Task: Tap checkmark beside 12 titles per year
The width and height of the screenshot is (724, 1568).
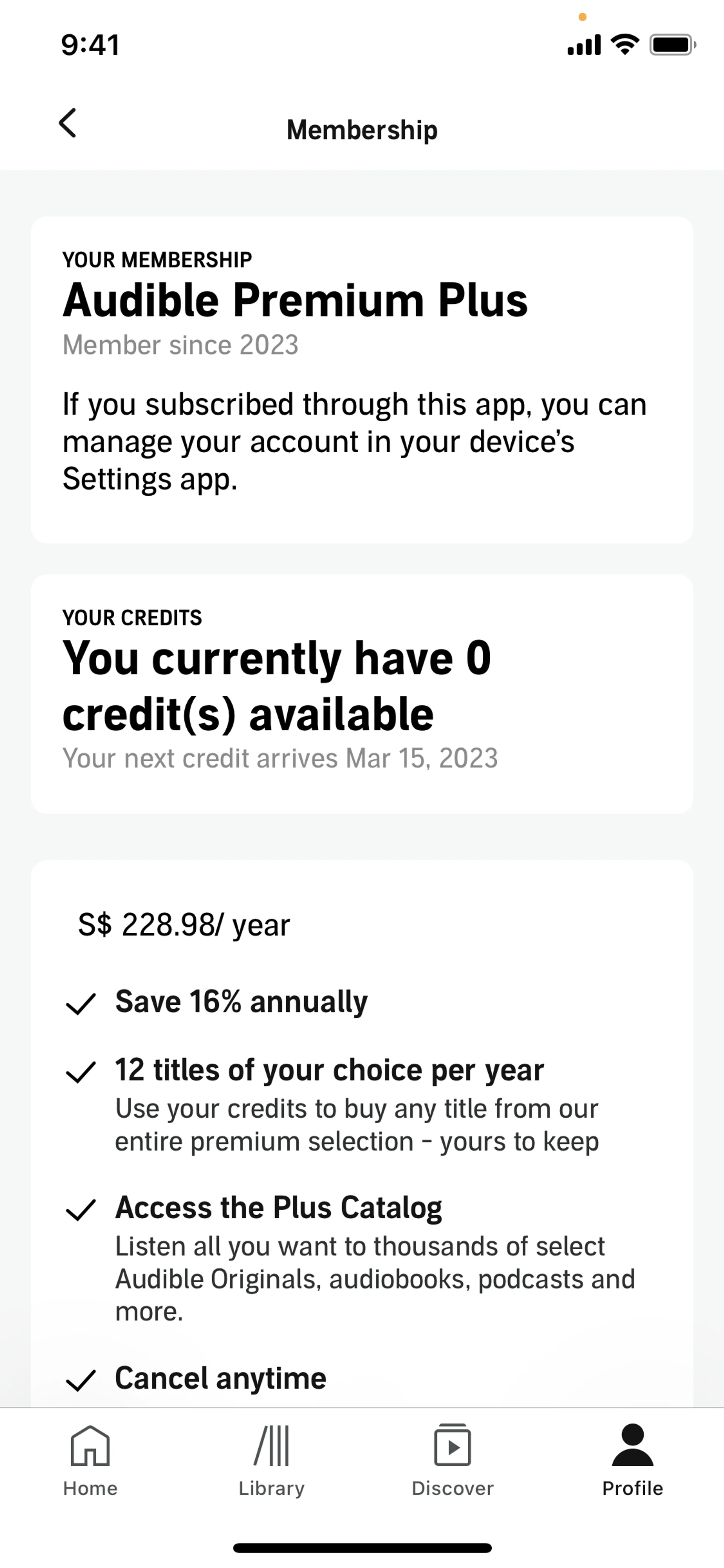Action: (80, 1072)
